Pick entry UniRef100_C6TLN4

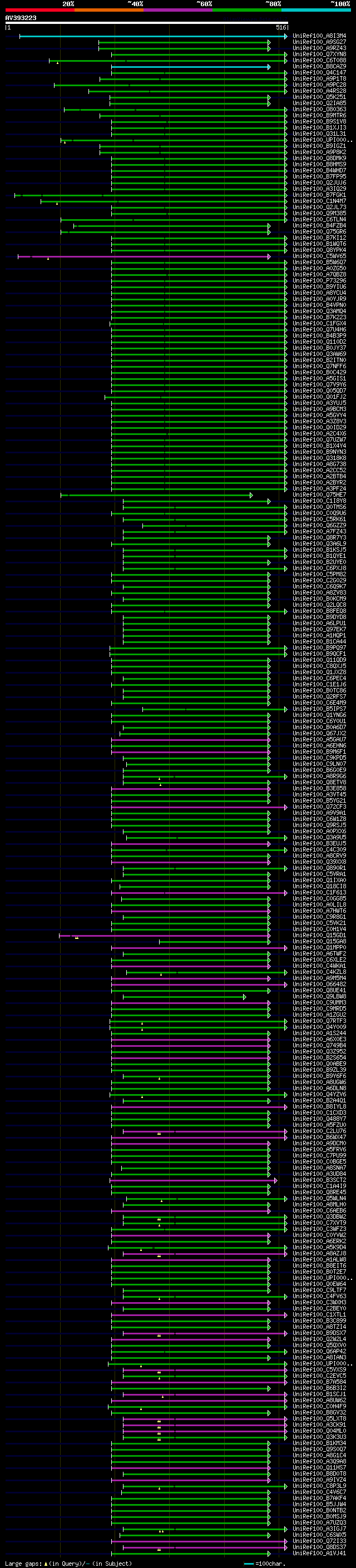(x=319, y=219)
